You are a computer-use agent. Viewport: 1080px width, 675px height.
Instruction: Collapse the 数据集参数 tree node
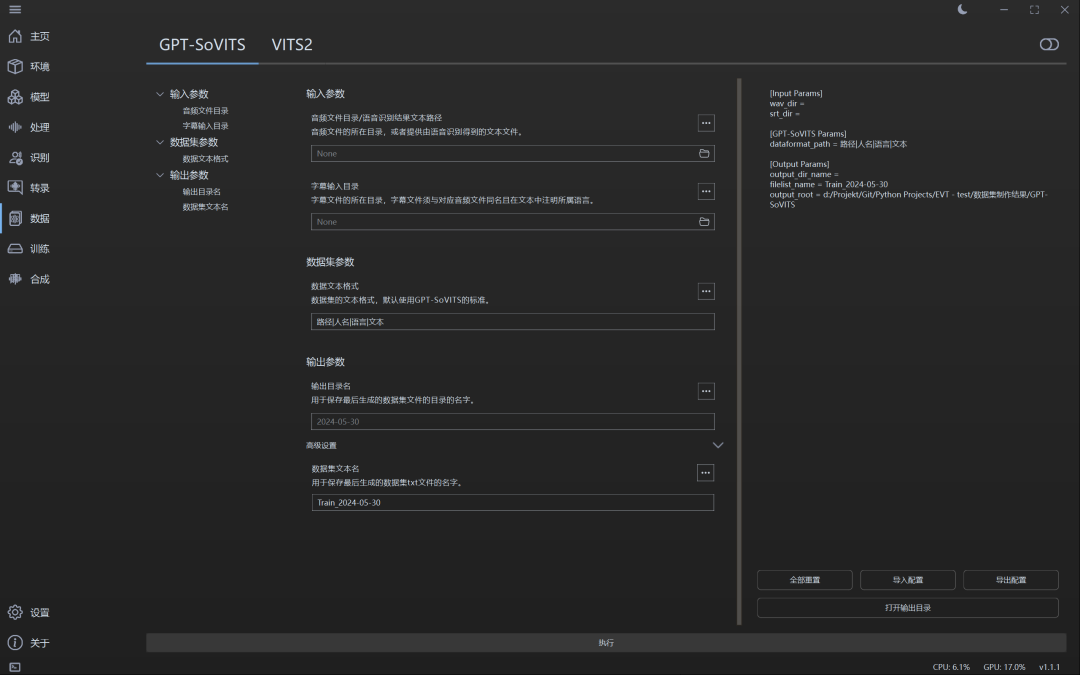[x=160, y=143]
